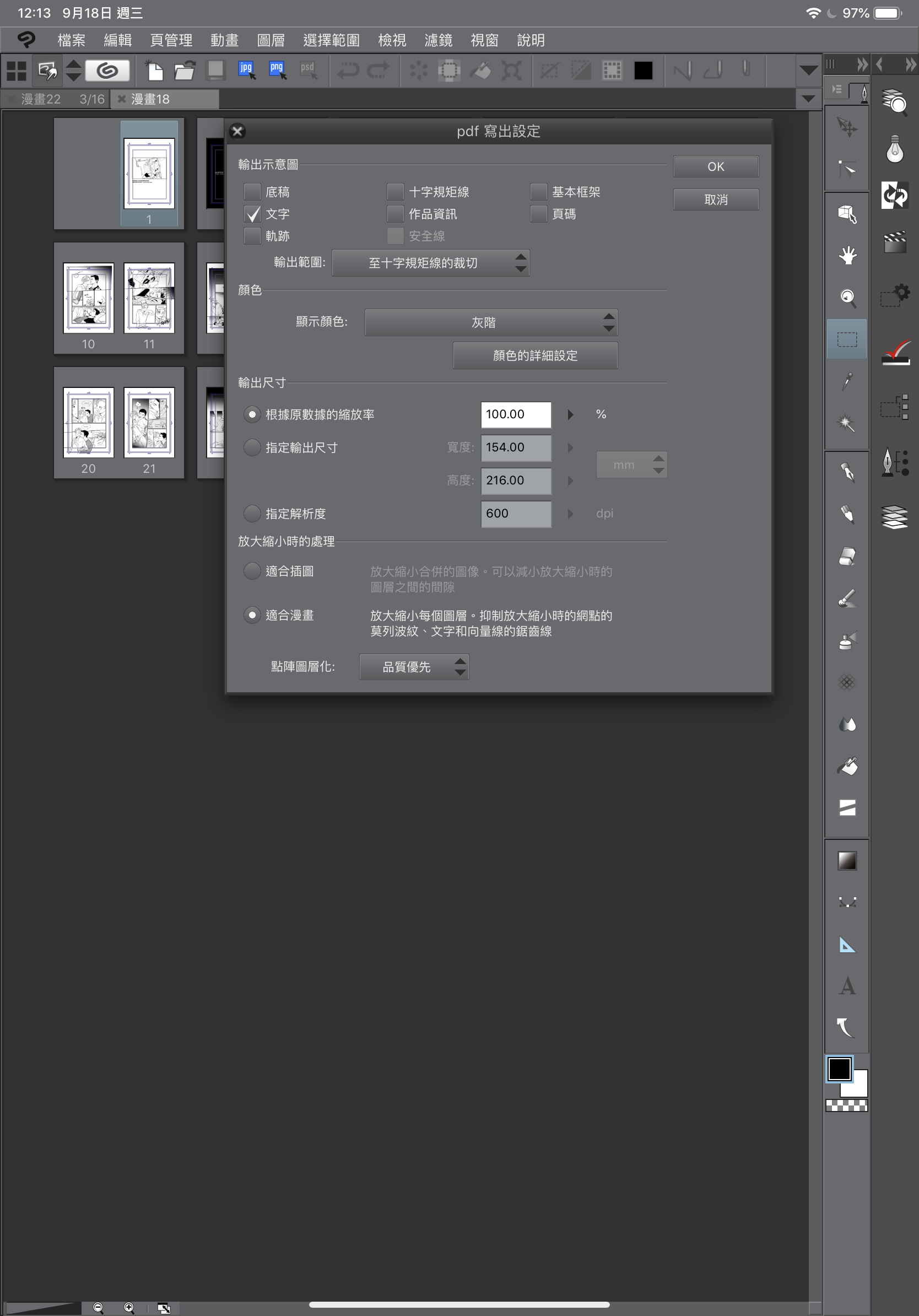Switch to the 漫畫18 tab
The image size is (919, 1316).
pos(165,99)
